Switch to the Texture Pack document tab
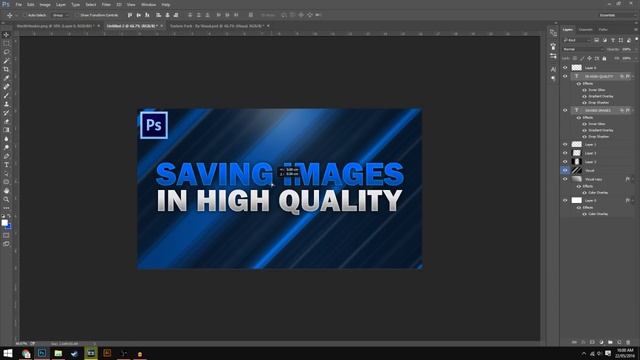This screenshot has width=640, height=360. [217, 26]
